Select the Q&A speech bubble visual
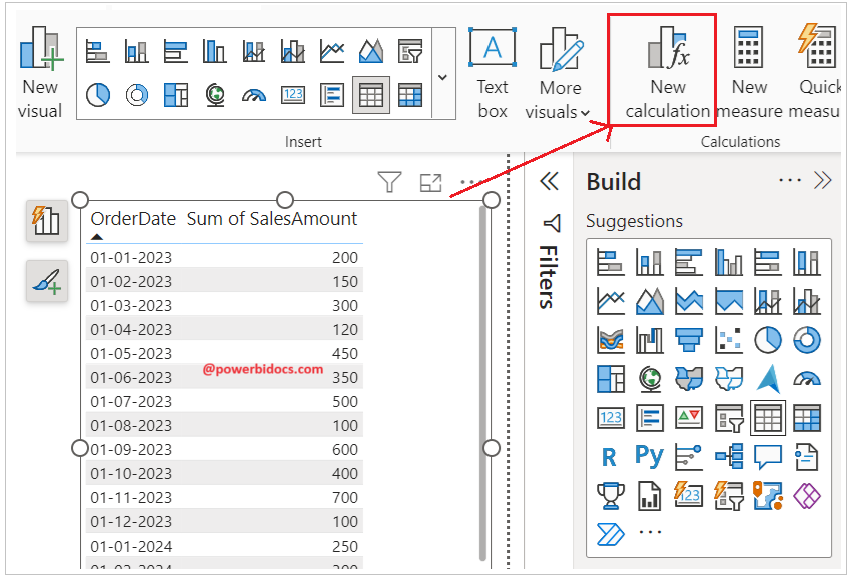The height and width of the screenshot is (577, 849). pos(766,455)
